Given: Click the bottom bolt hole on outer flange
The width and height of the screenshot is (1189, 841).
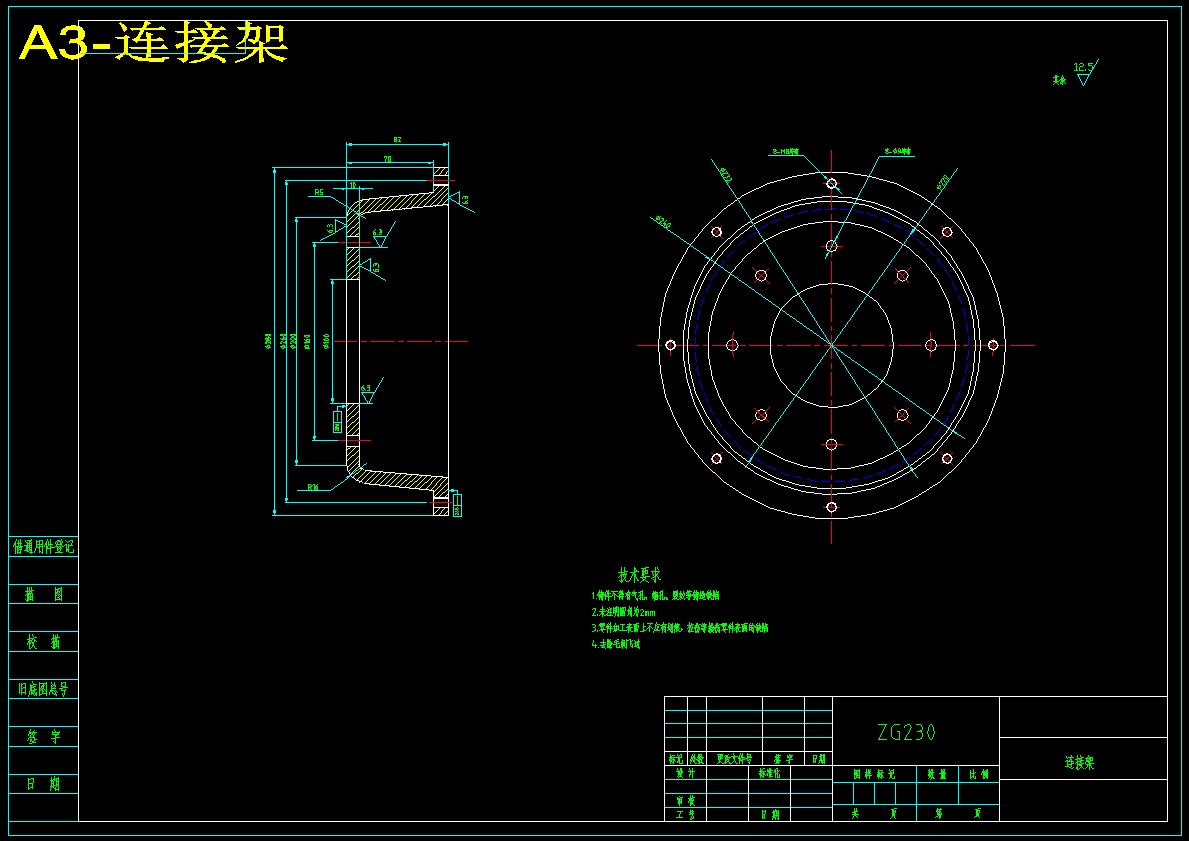Looking at the screenshot, I should [x=832, y=507].
